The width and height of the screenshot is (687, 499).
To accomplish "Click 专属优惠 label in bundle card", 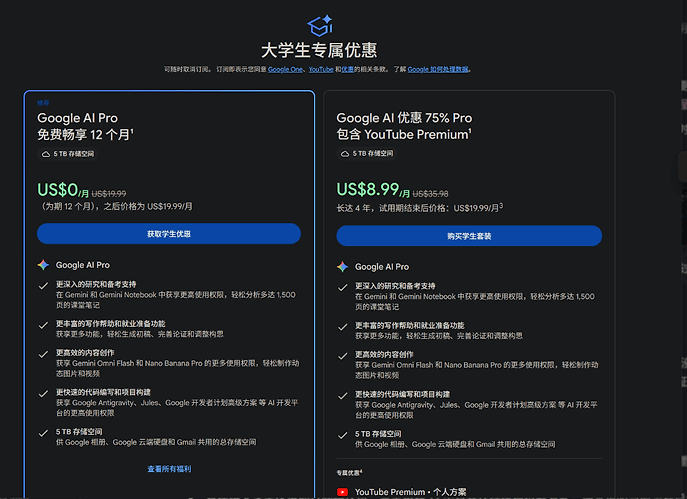I will pos(349,473).
